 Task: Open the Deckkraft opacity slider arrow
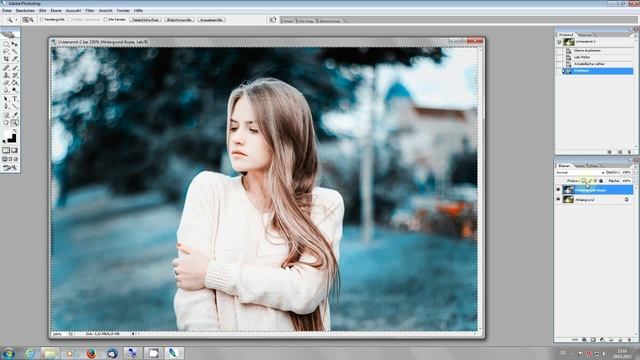634,172
